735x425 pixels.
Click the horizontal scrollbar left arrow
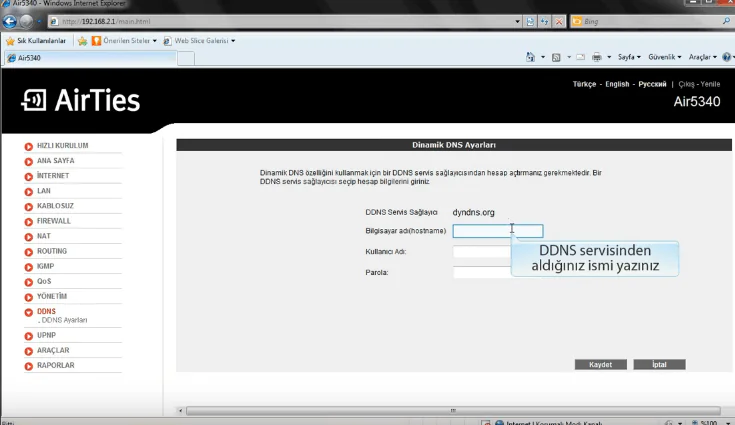180,411
